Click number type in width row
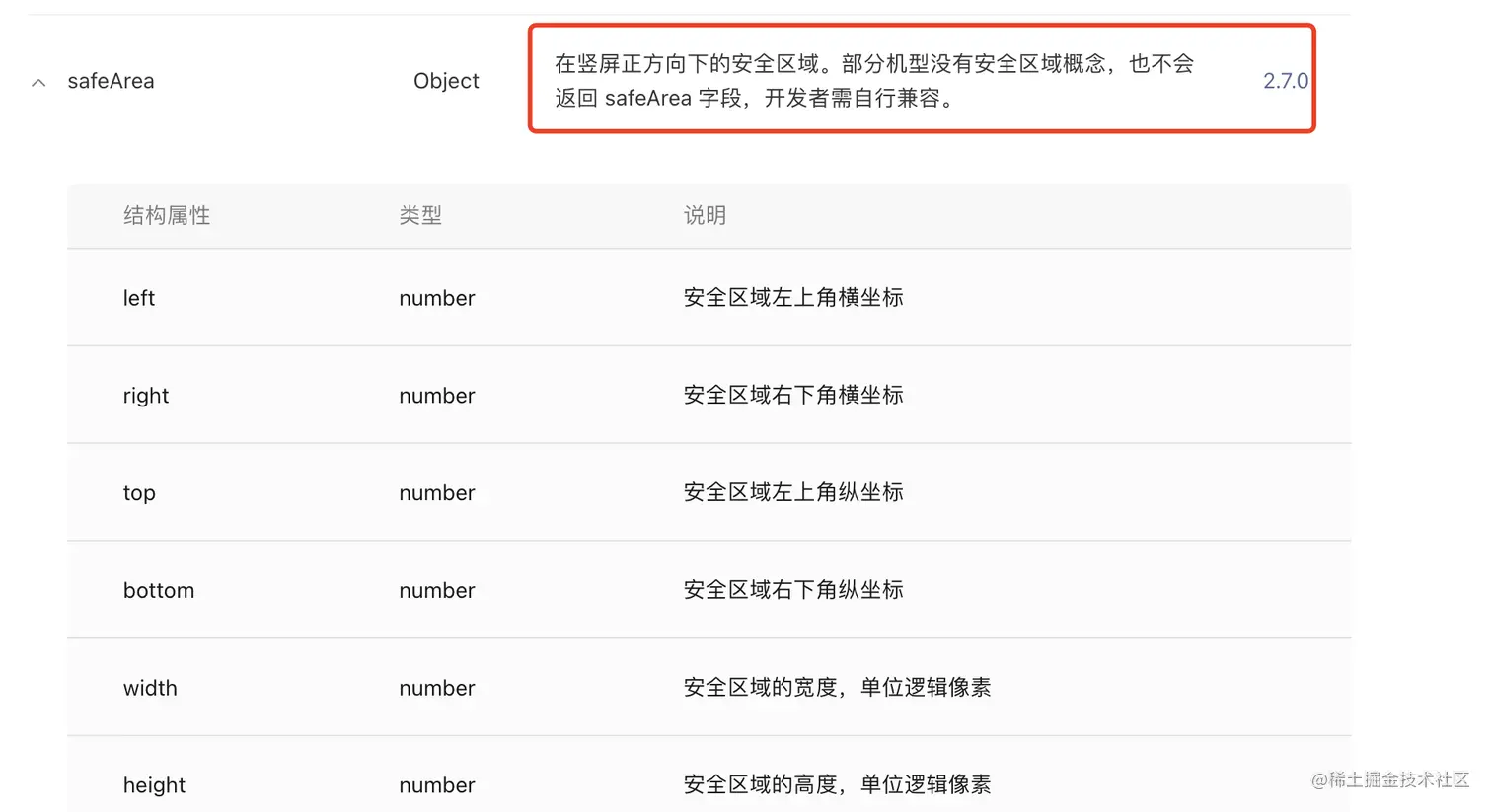 click(437, 688)
